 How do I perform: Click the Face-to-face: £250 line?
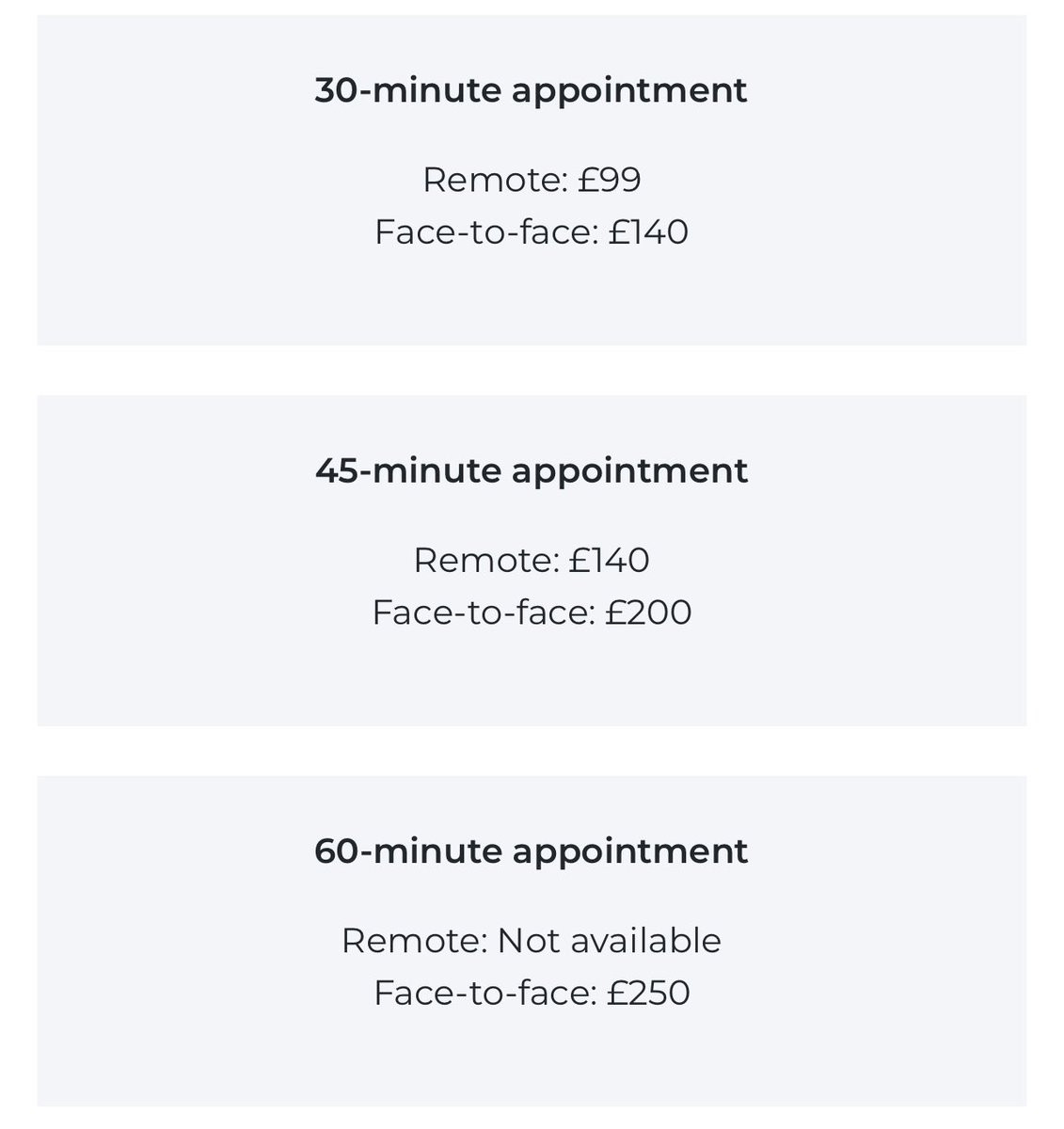(x=532, y=994)
